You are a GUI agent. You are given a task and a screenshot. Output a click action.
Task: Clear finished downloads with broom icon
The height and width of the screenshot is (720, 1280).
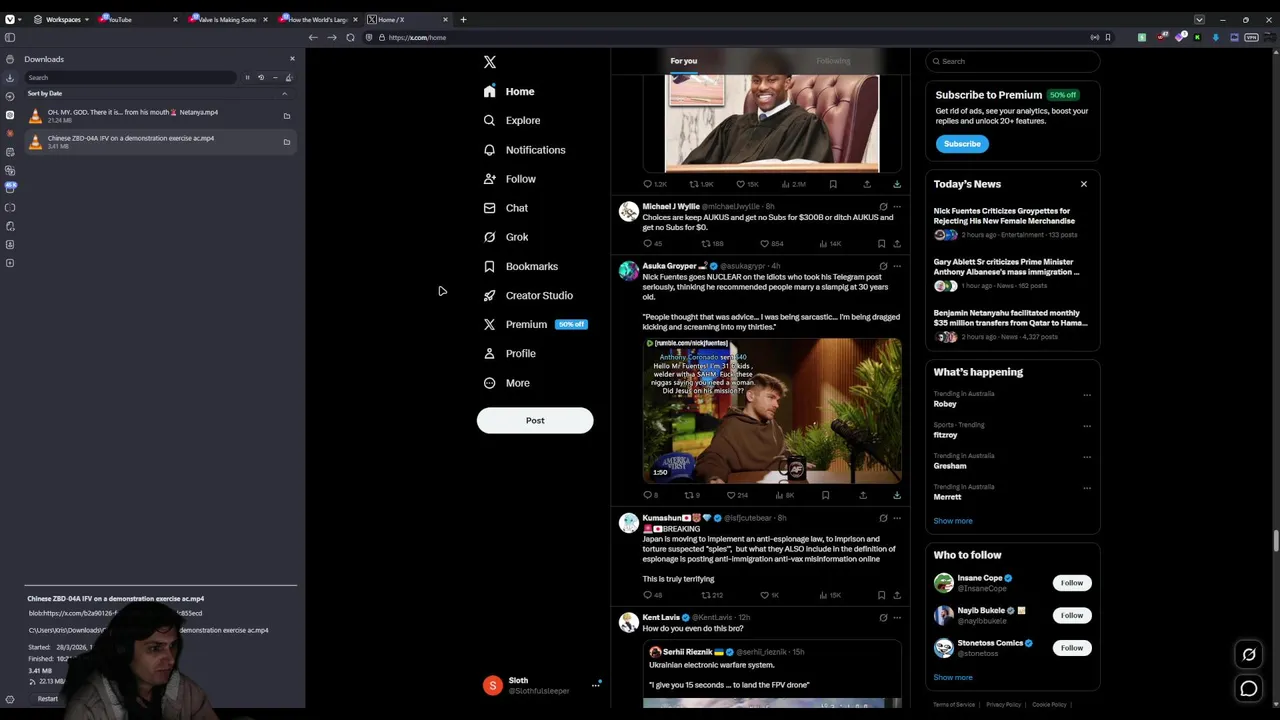(x=289, y=77)
